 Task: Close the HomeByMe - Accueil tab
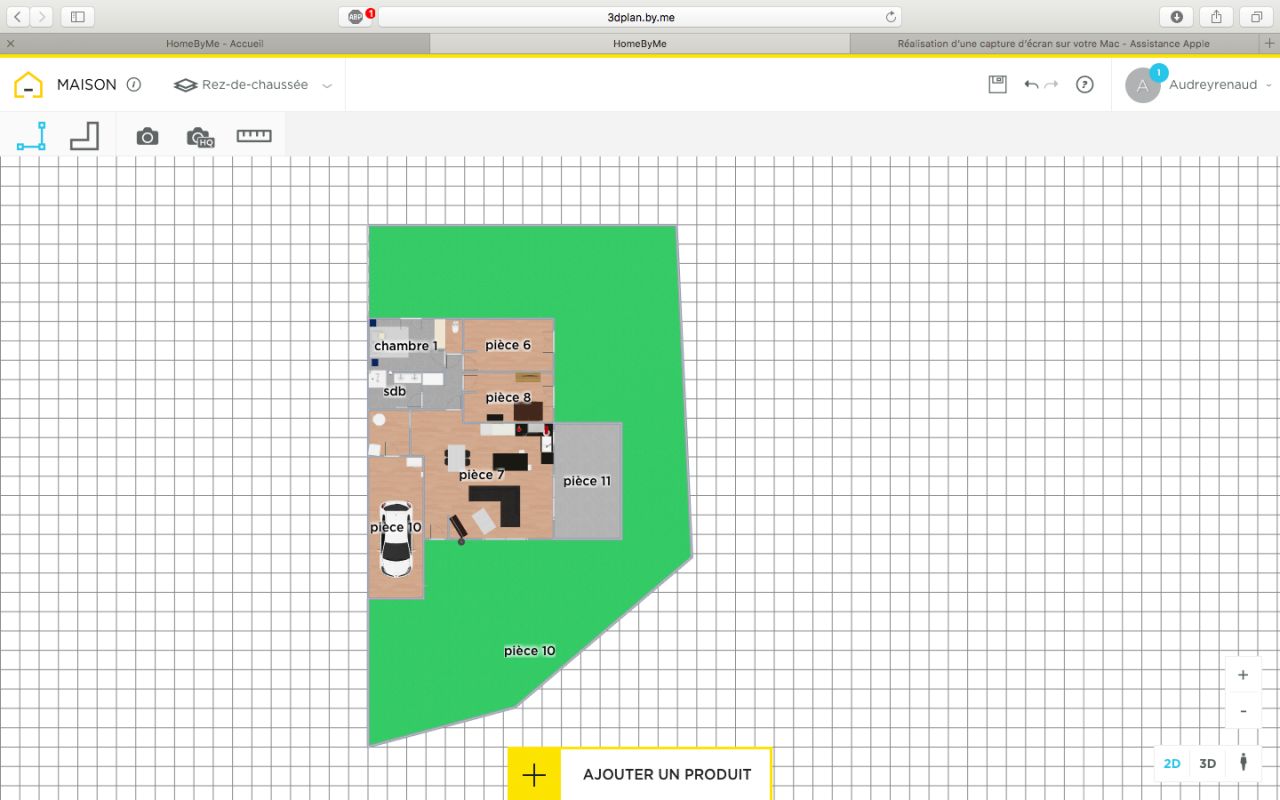(x=10, y=44)
